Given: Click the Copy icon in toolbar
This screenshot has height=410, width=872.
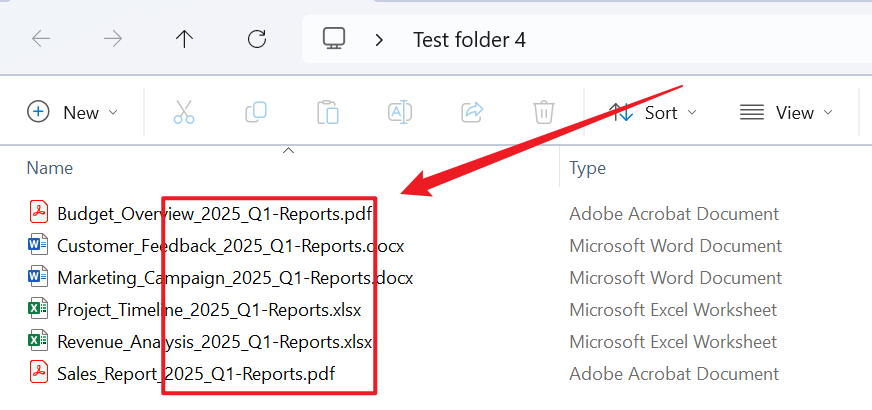Looking at the screenshot, I should (x=255, y=112).
